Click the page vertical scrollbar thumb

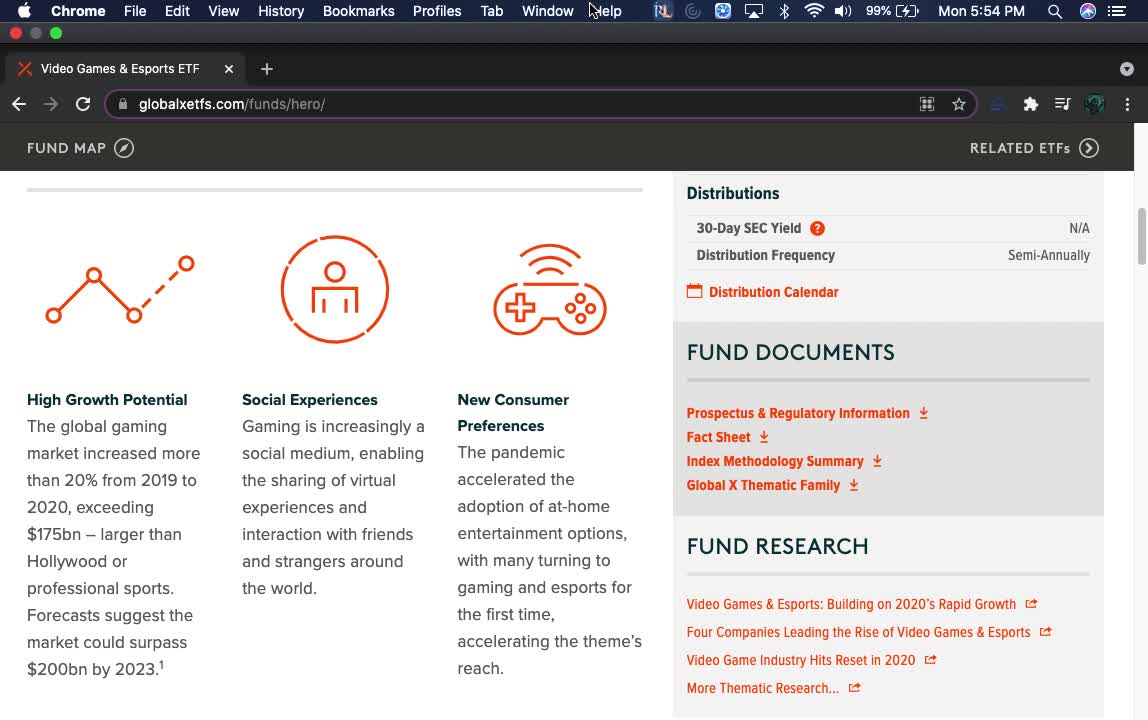click(x=1141, y=237)
